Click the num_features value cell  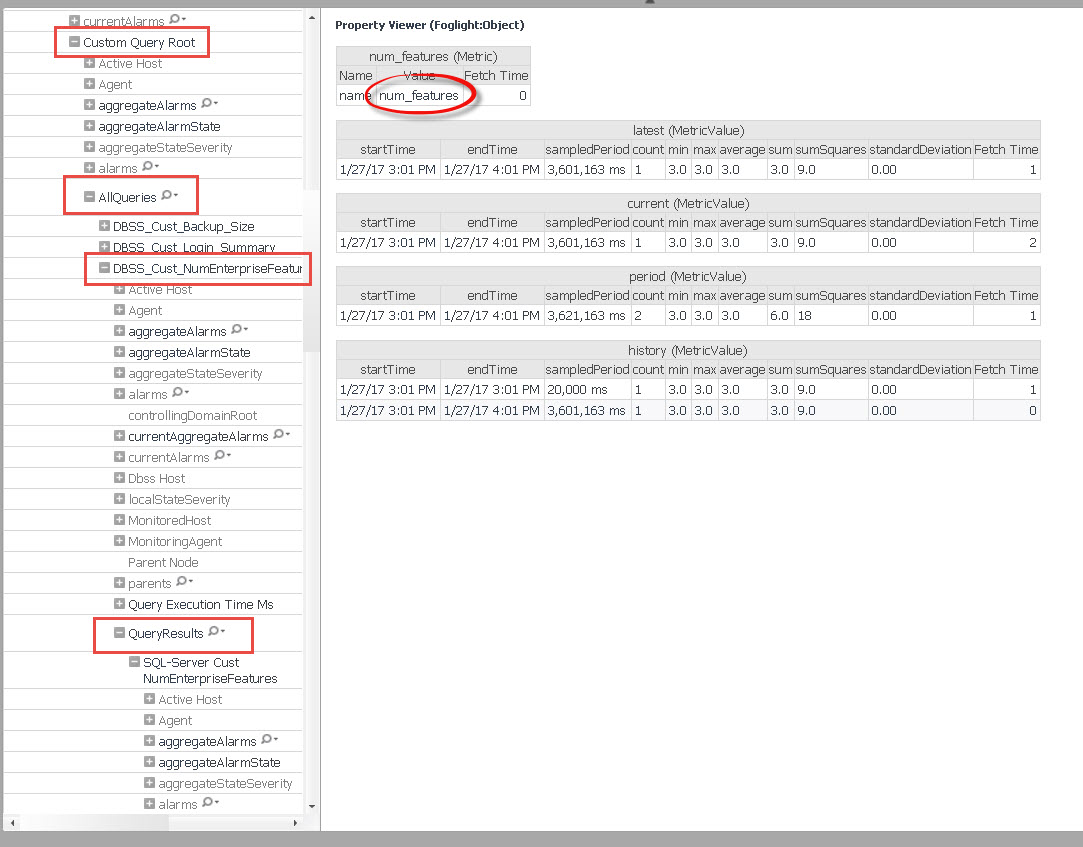[x=419, y=96]
